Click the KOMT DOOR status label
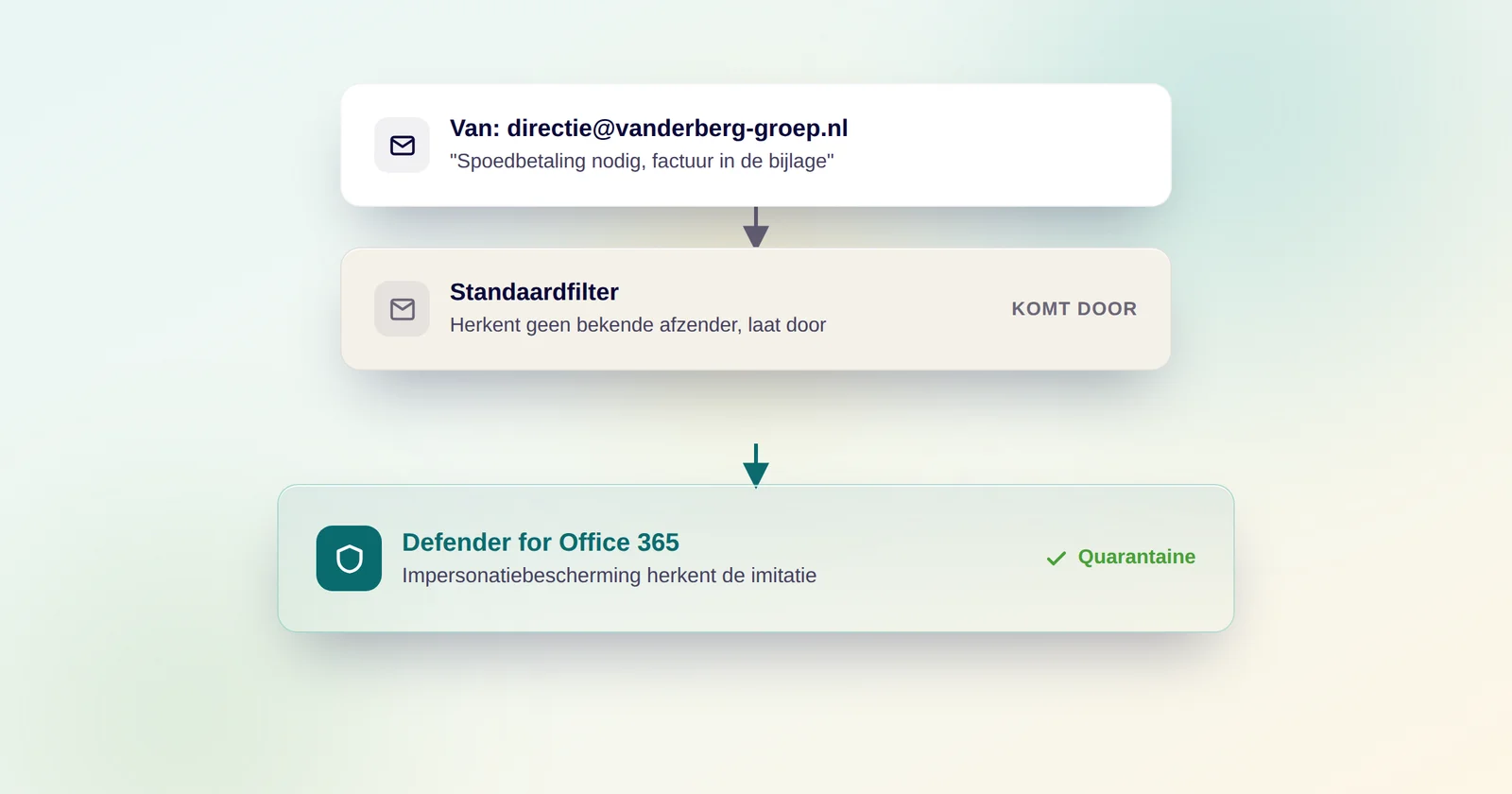 coord(1074,309)
